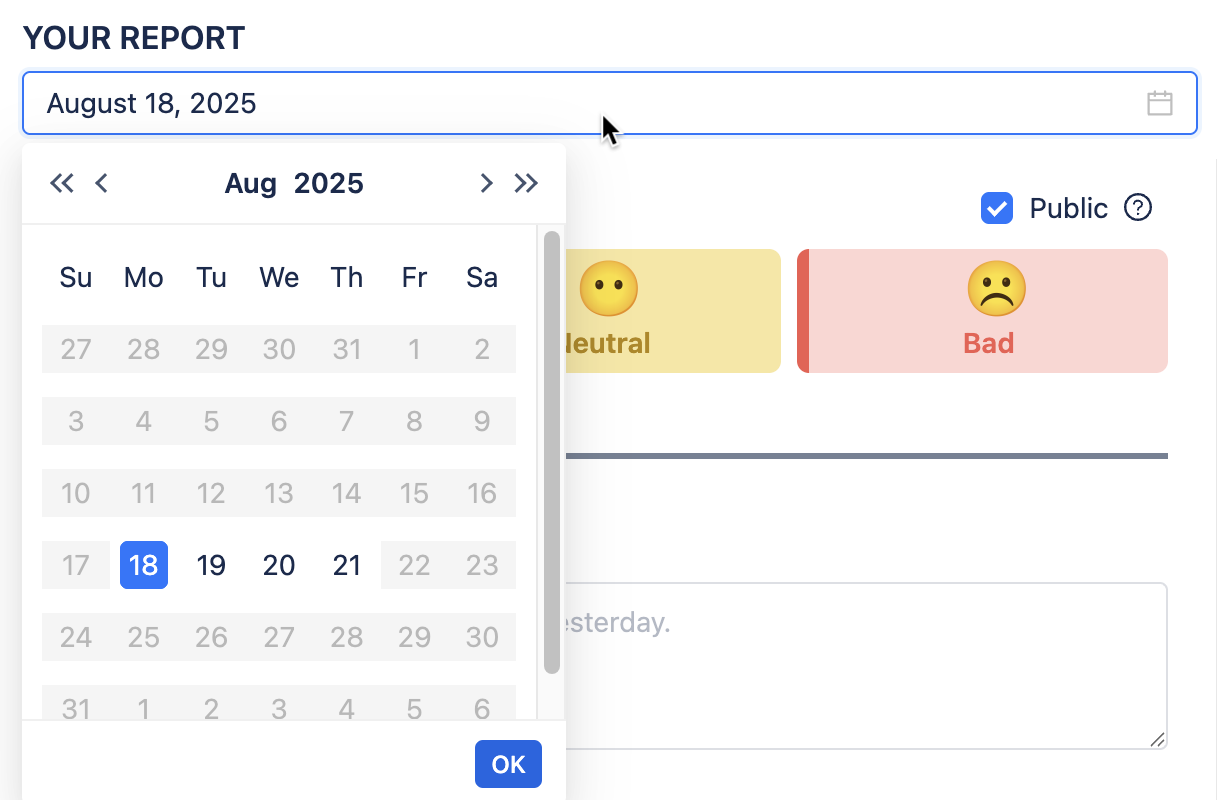
Task: Open the Aug month selector
Action: [250, 184]
